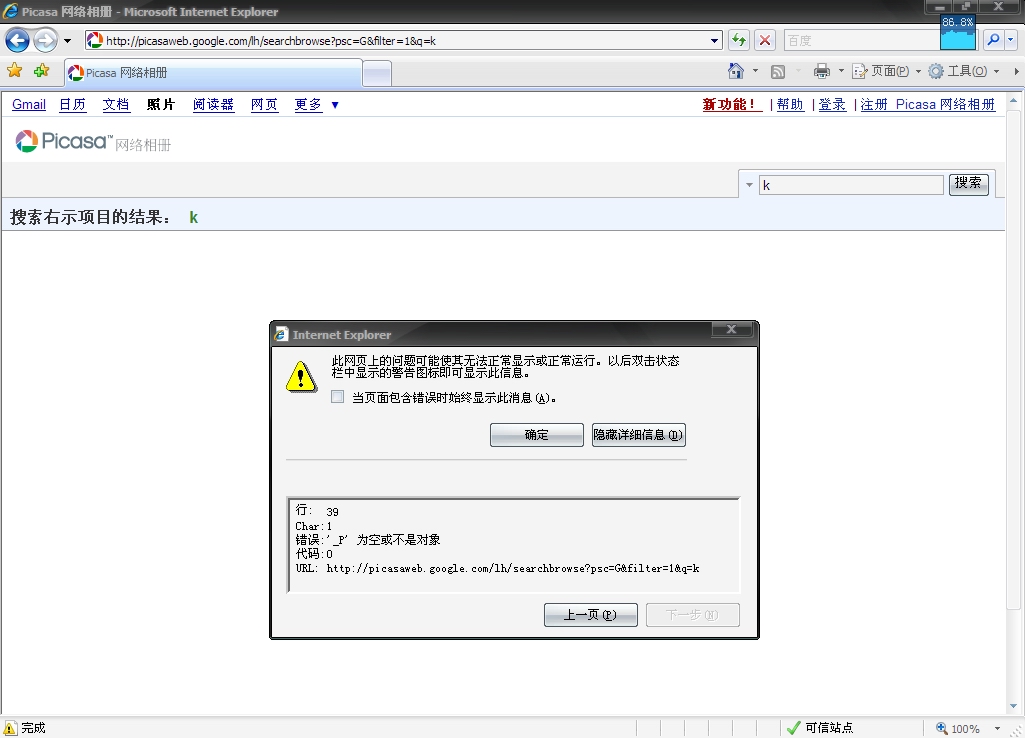Click the Picasa logo
The height and width of the screenshot is (738, 1025).
coord(93,141)
